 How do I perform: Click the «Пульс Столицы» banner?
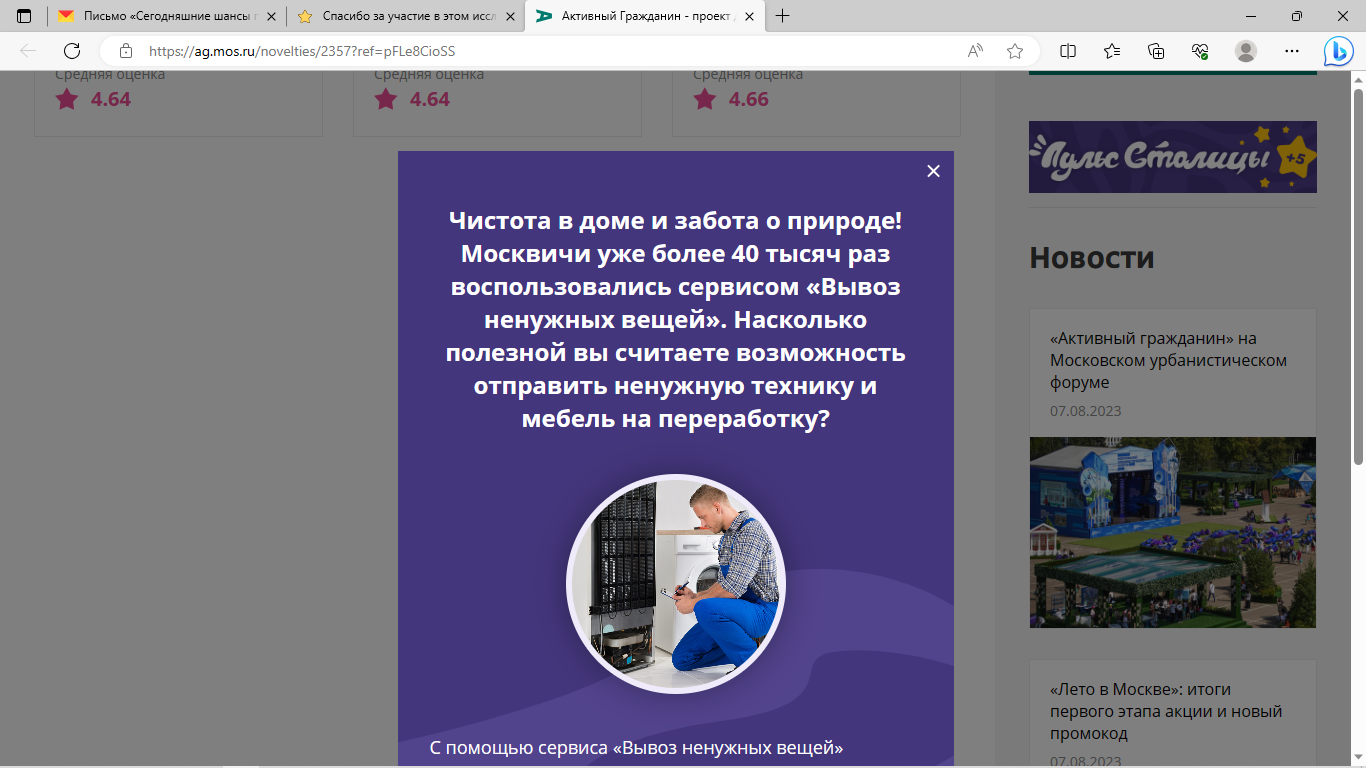(1173, 157)
